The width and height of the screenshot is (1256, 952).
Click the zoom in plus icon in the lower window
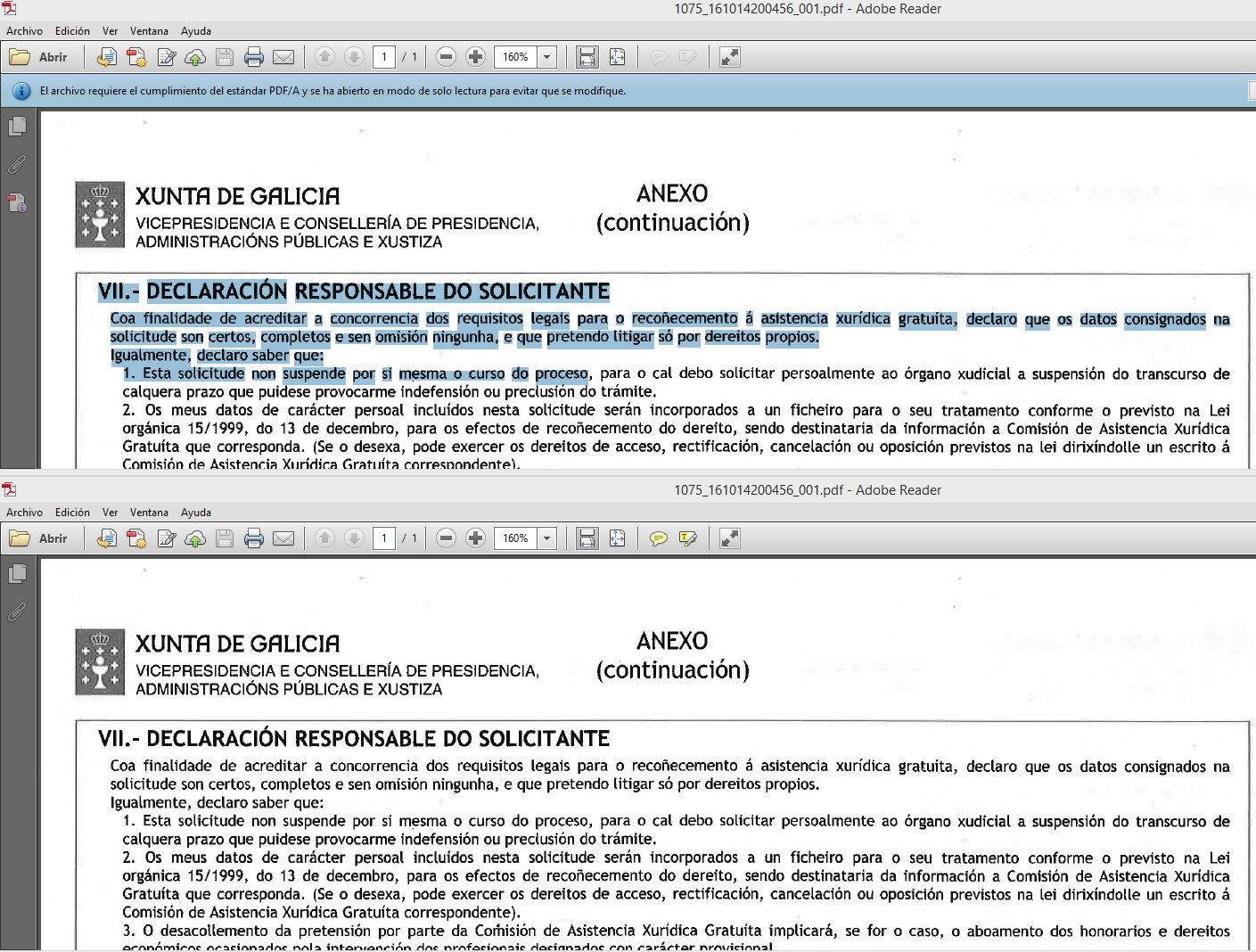tap(476, 538)
